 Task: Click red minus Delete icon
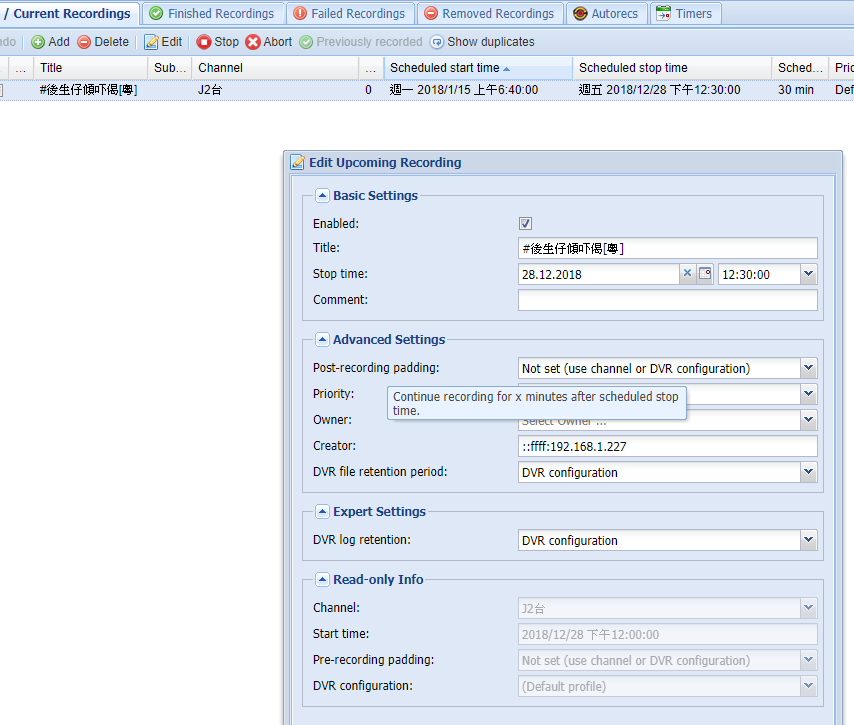pyautogui.click(x=84, y=42)
